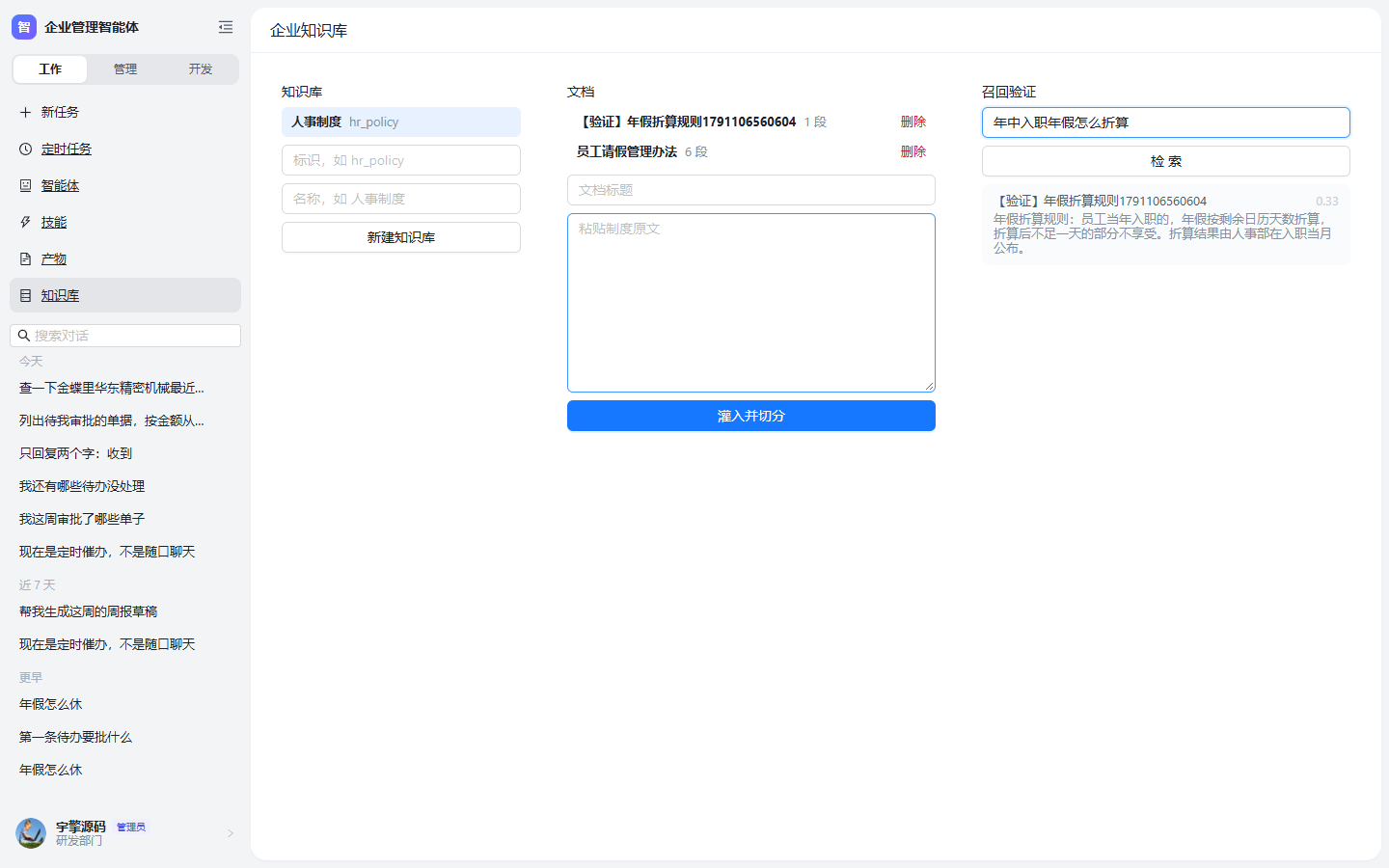
Task: Open the 产物 sidebar link
Action: pyautogui.click(x=125, y=258)
